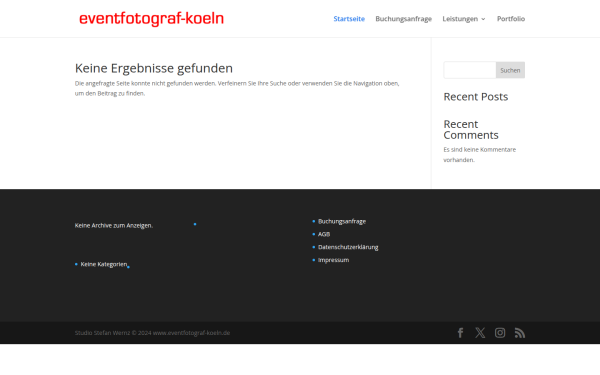
Task: Open the Impressum footer link
Action: pyautogui.click(x=333, y=260)
